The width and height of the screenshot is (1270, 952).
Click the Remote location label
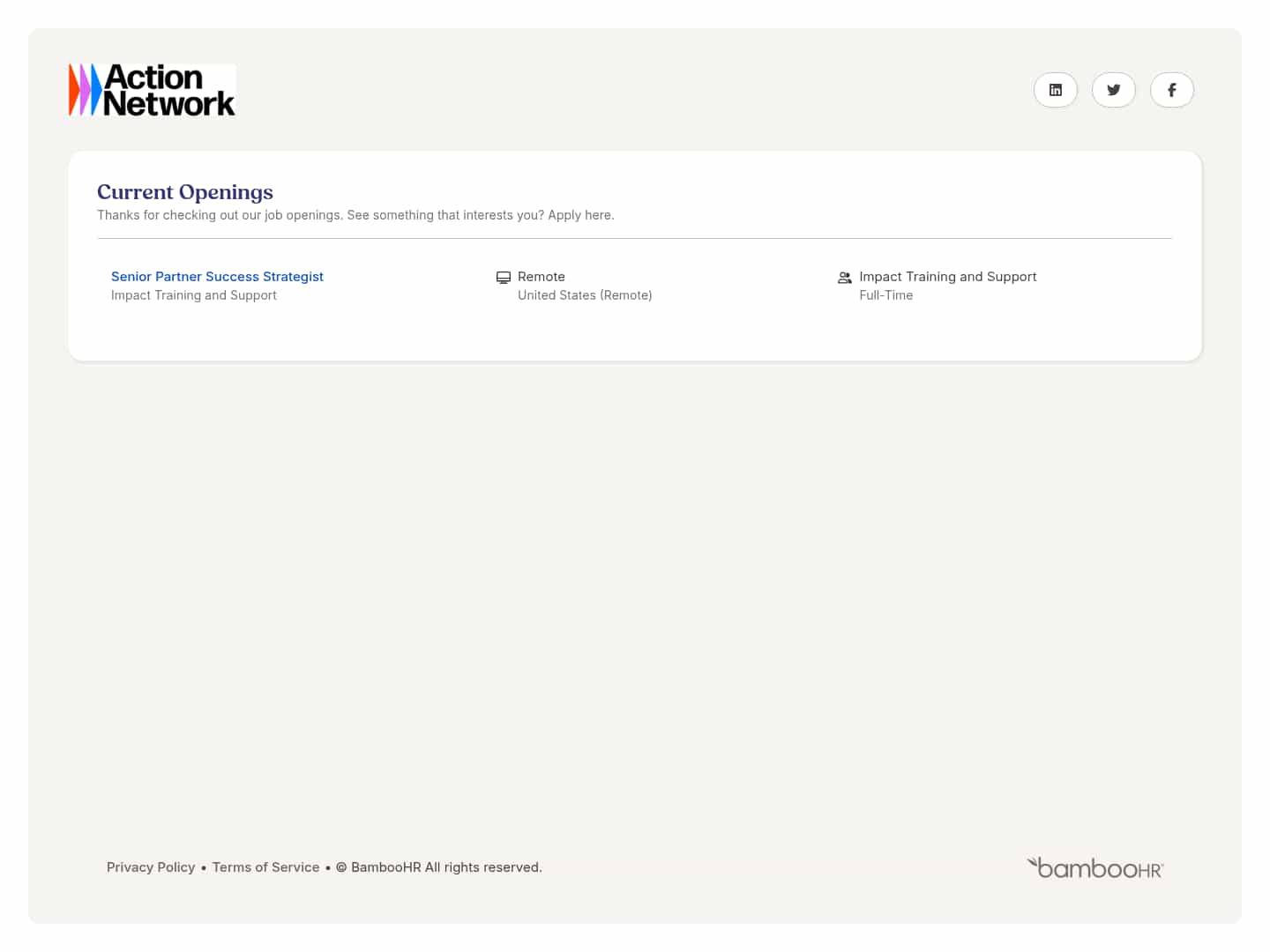point(542,277)
